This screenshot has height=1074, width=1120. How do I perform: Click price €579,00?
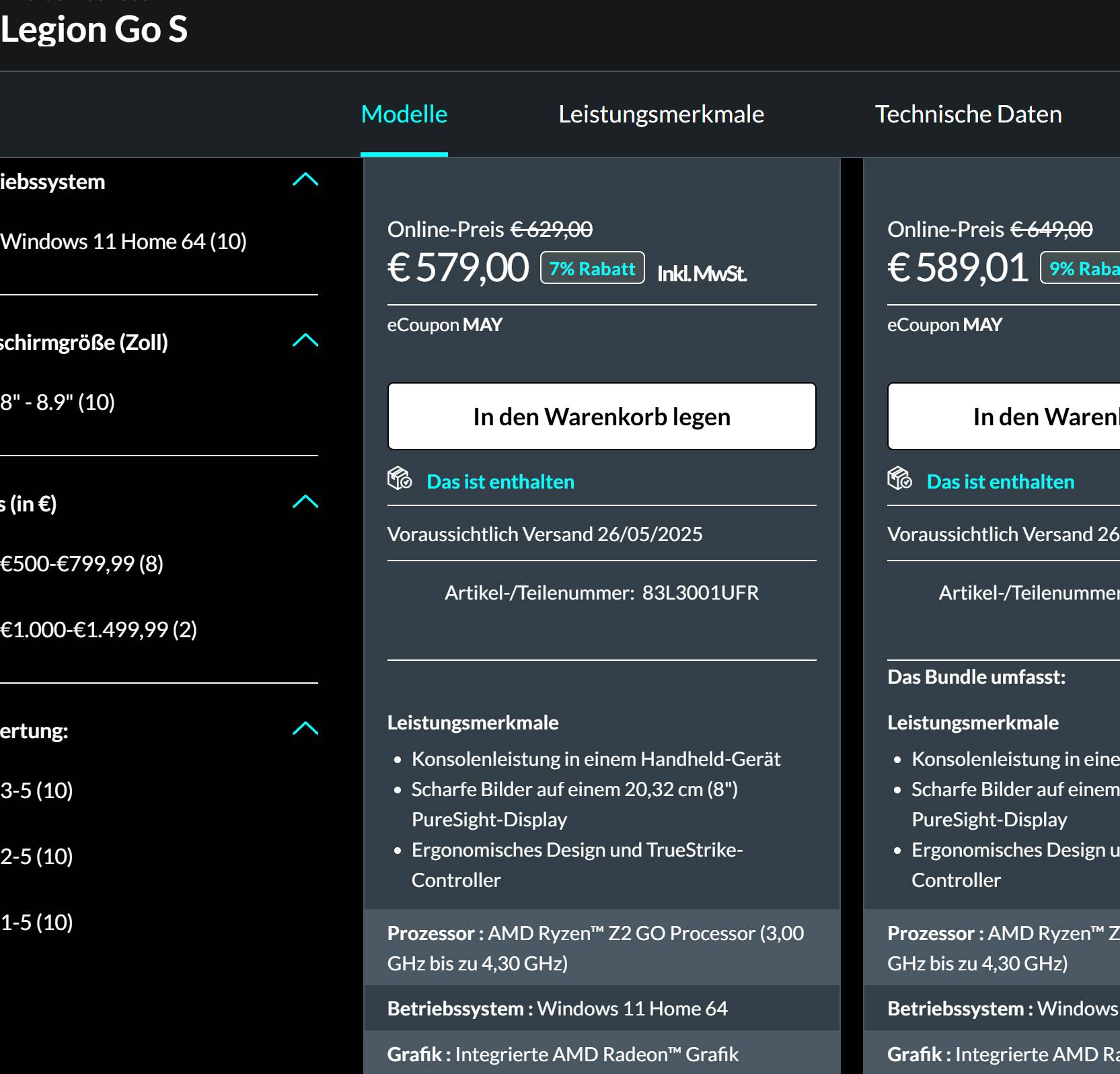pyautogui.click(x=458, y=268)
